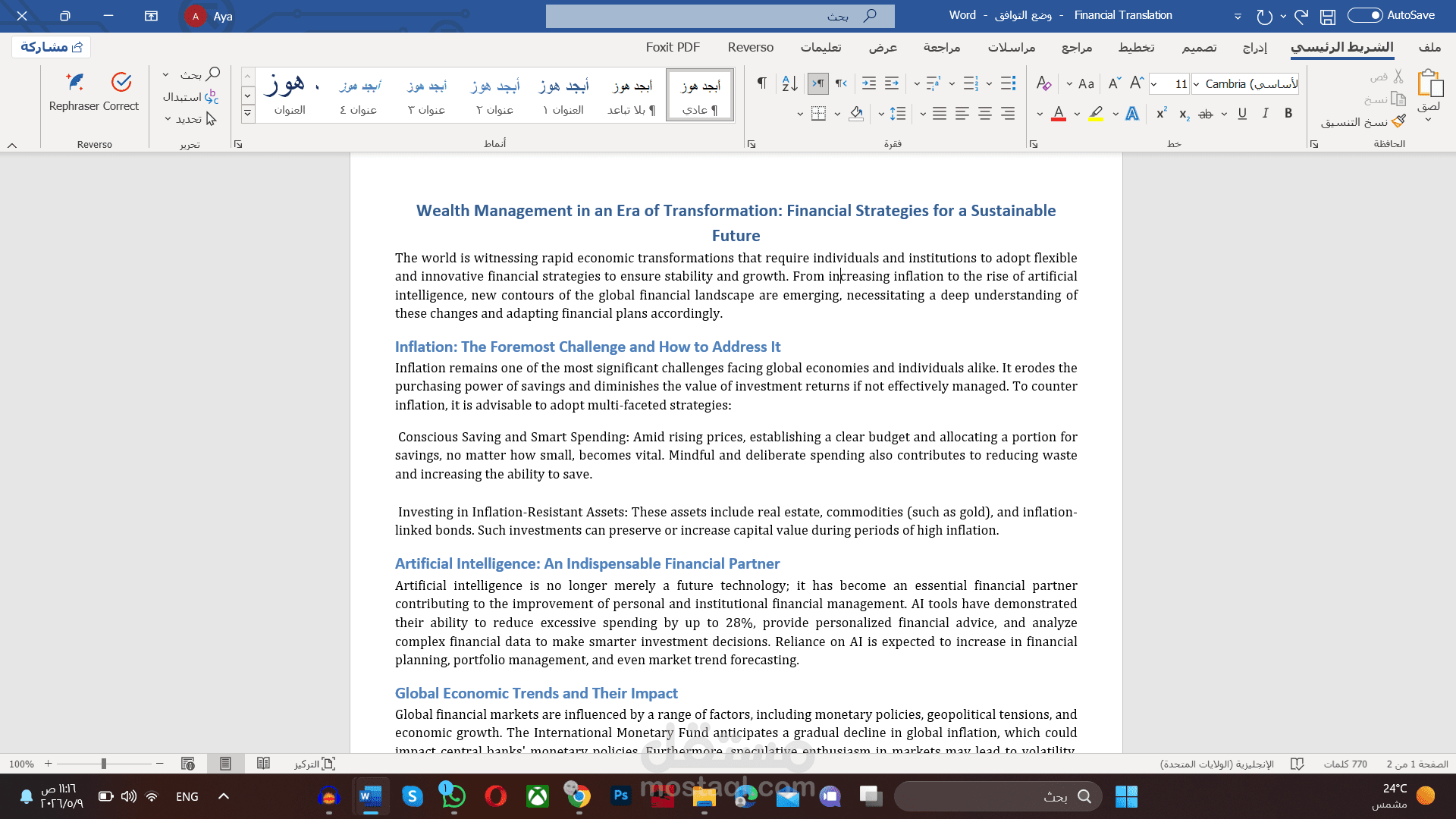
Task: Collapse the ribbon with the chevron
Action: pos(12,144)
